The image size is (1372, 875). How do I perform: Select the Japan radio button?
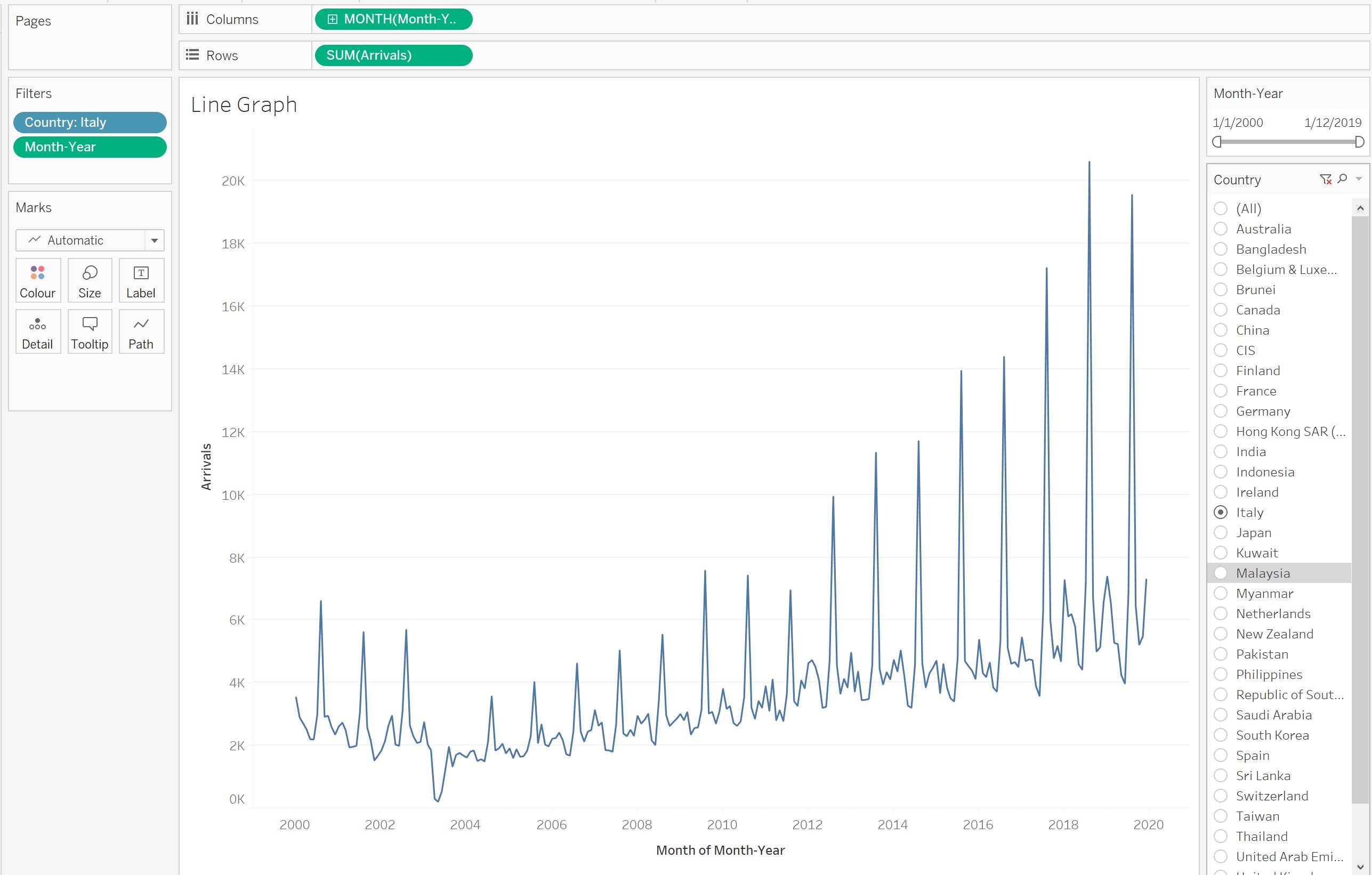point(1221,533)
